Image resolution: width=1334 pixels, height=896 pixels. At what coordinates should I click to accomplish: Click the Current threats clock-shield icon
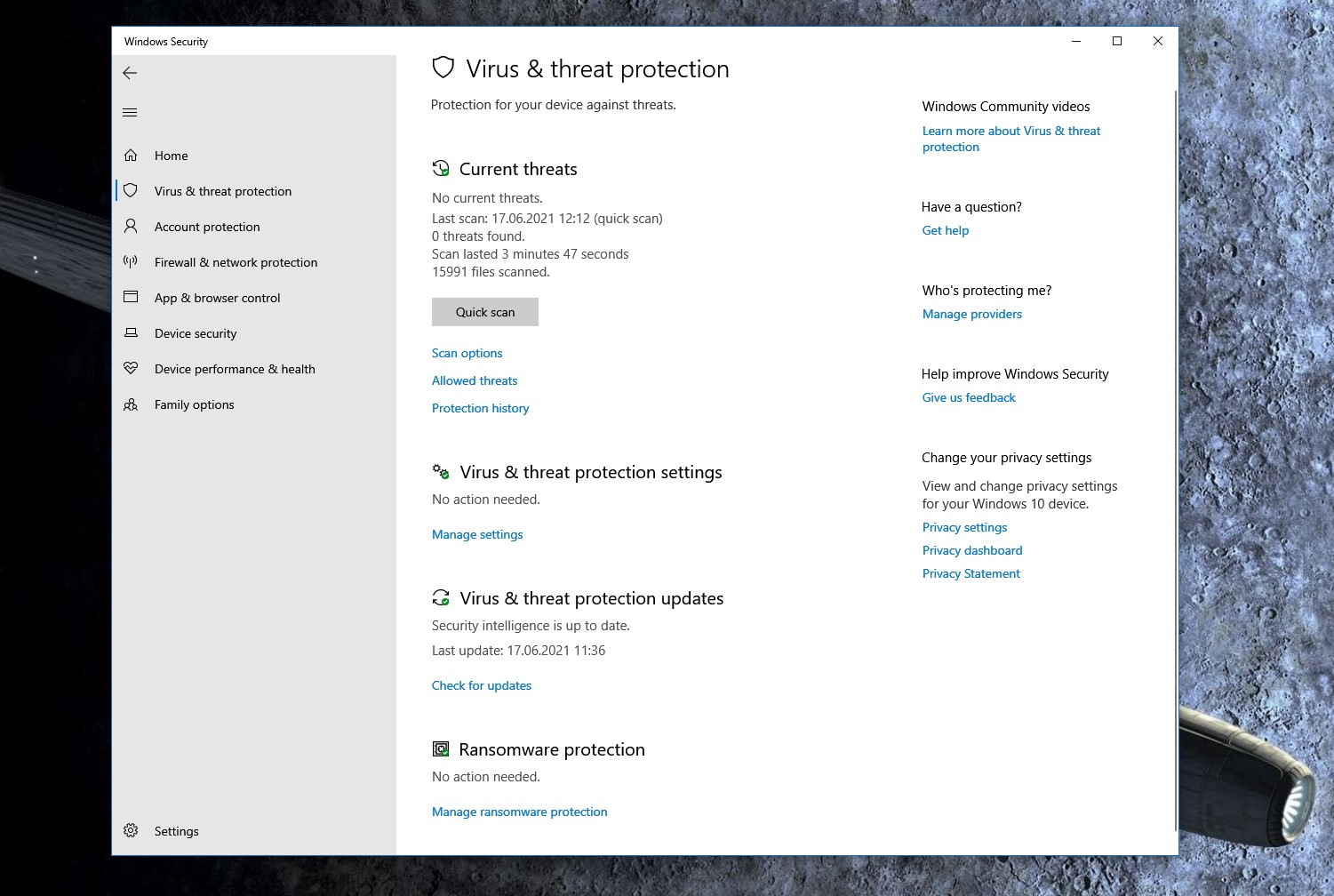click(441, 168)
